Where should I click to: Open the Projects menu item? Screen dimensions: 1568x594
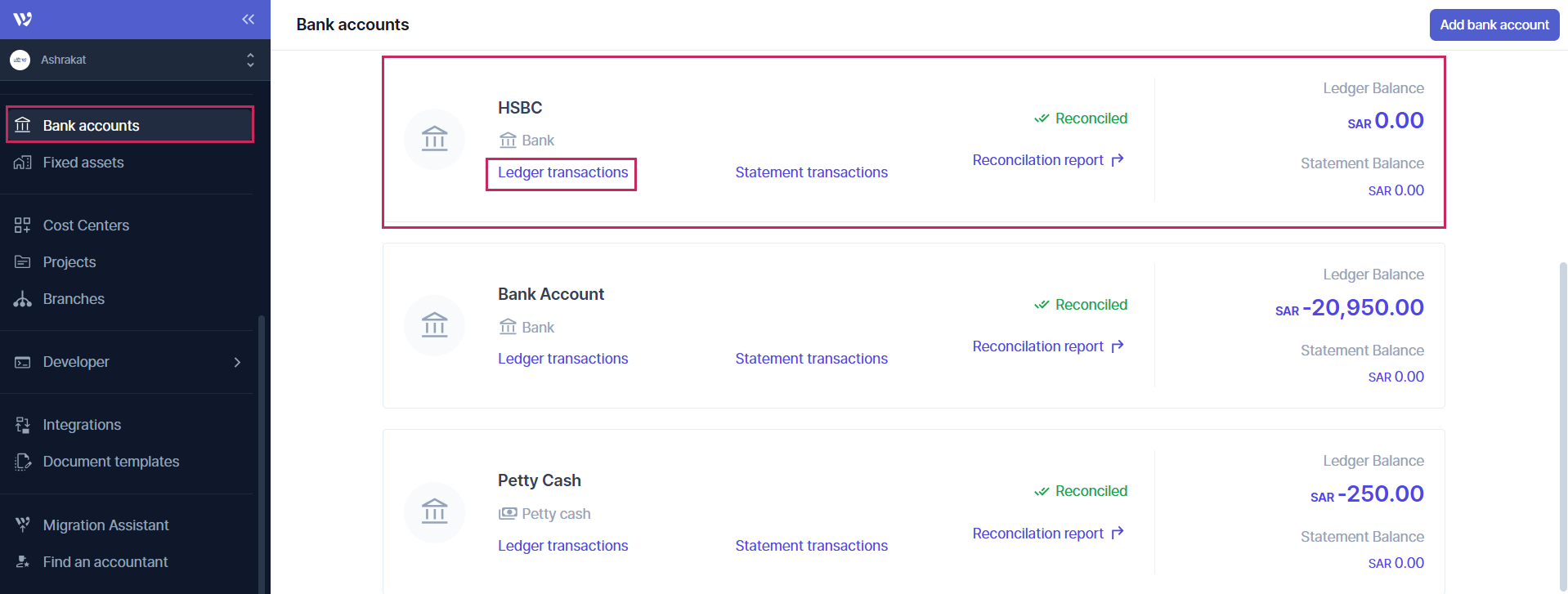[x=69, y=262]
